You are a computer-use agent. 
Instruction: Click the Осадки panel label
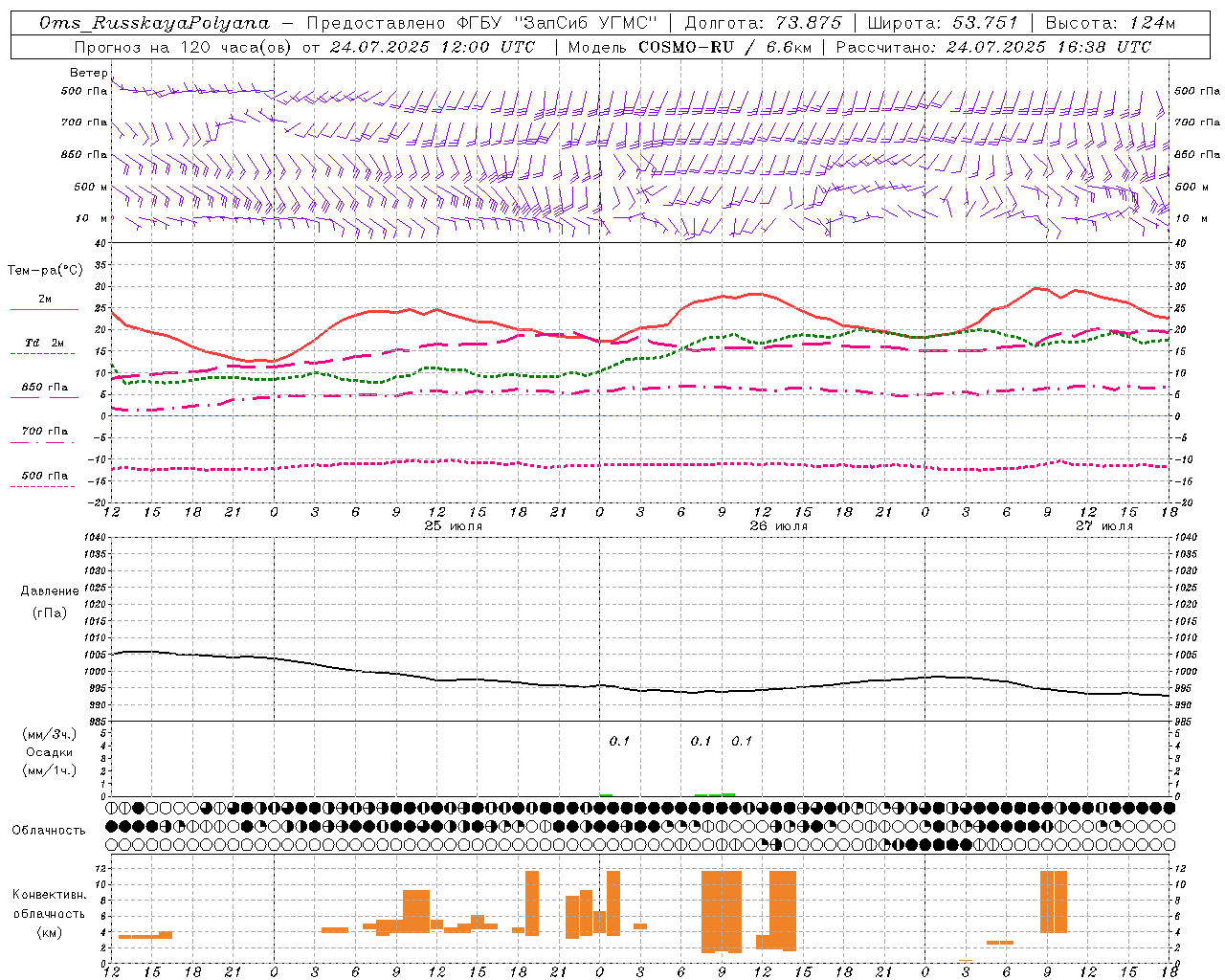tap(50, 752)
